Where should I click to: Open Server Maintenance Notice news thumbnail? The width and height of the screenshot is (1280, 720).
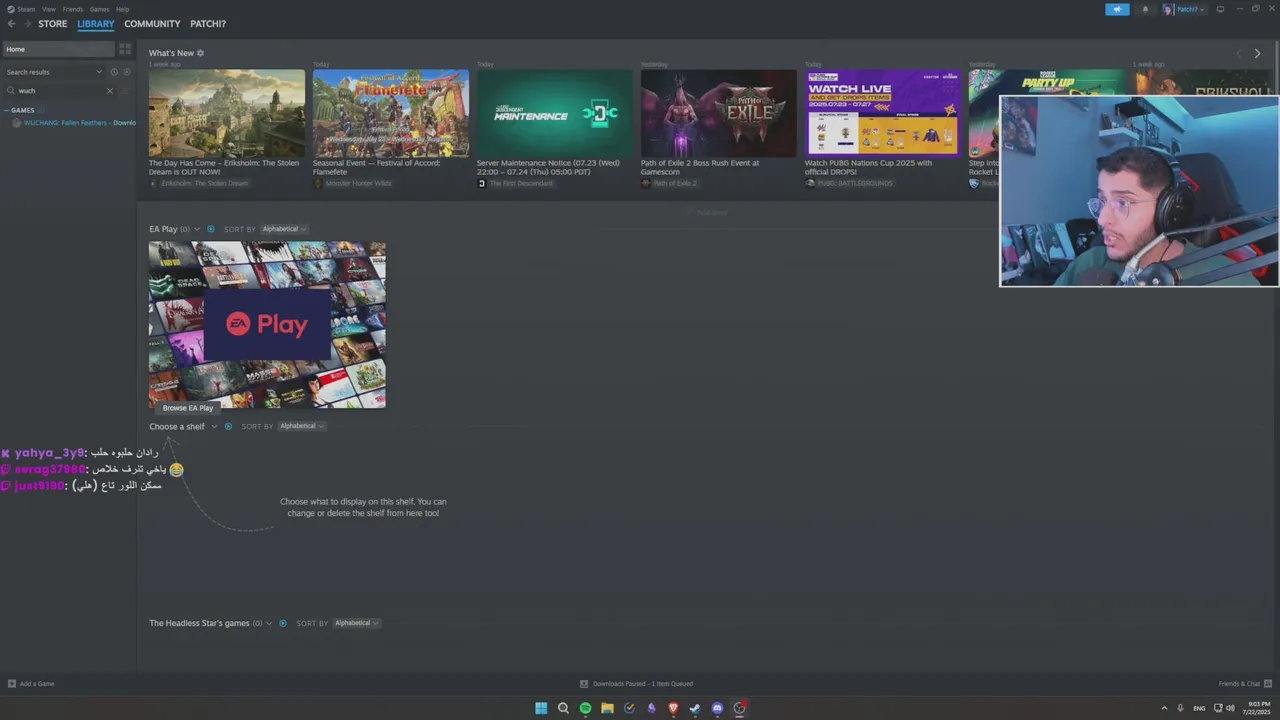point(555,113)
